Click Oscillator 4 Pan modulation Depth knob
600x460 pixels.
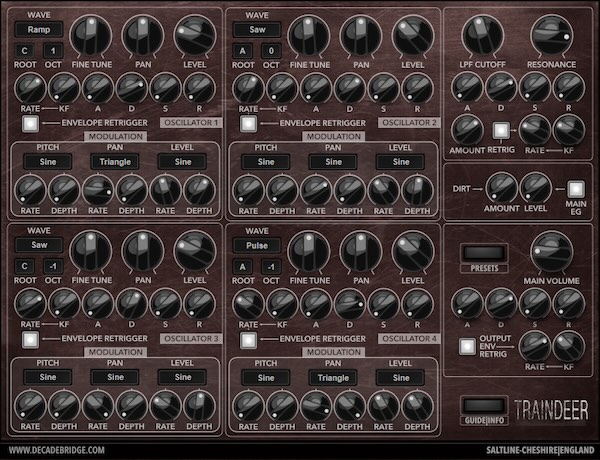click(x=350, y=406)
